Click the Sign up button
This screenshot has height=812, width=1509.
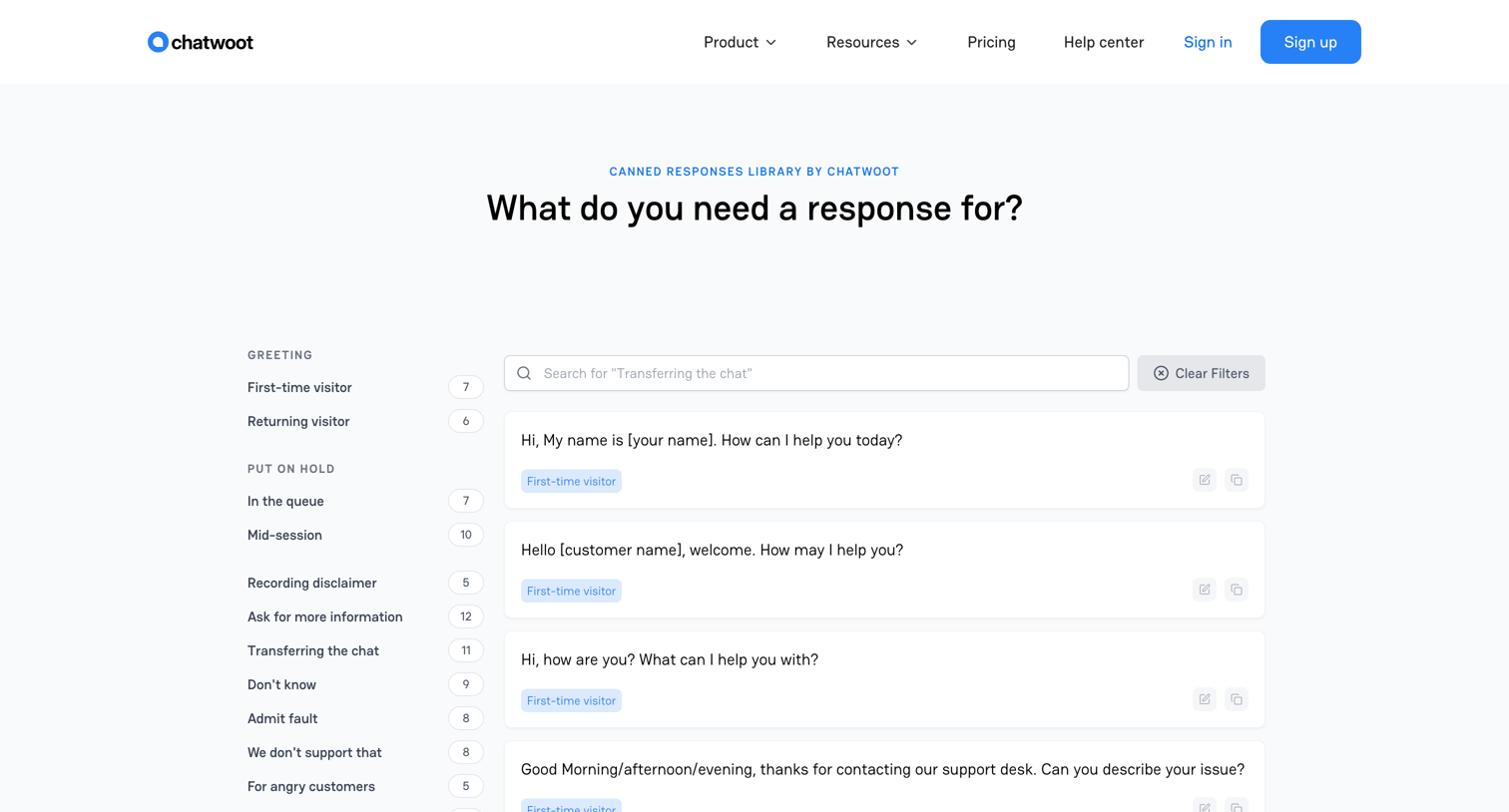[x=1310, y=42]
